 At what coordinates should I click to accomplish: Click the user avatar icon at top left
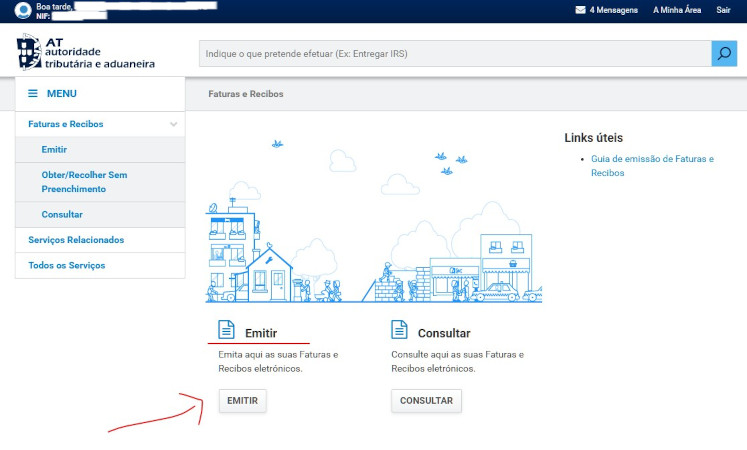(22, 11)
